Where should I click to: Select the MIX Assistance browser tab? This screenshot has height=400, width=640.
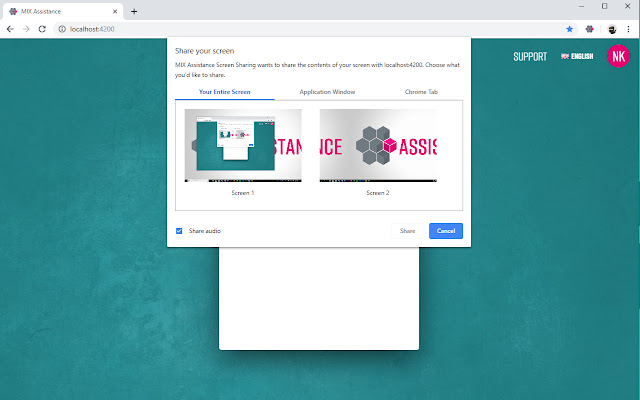click(x=63, y=11)
